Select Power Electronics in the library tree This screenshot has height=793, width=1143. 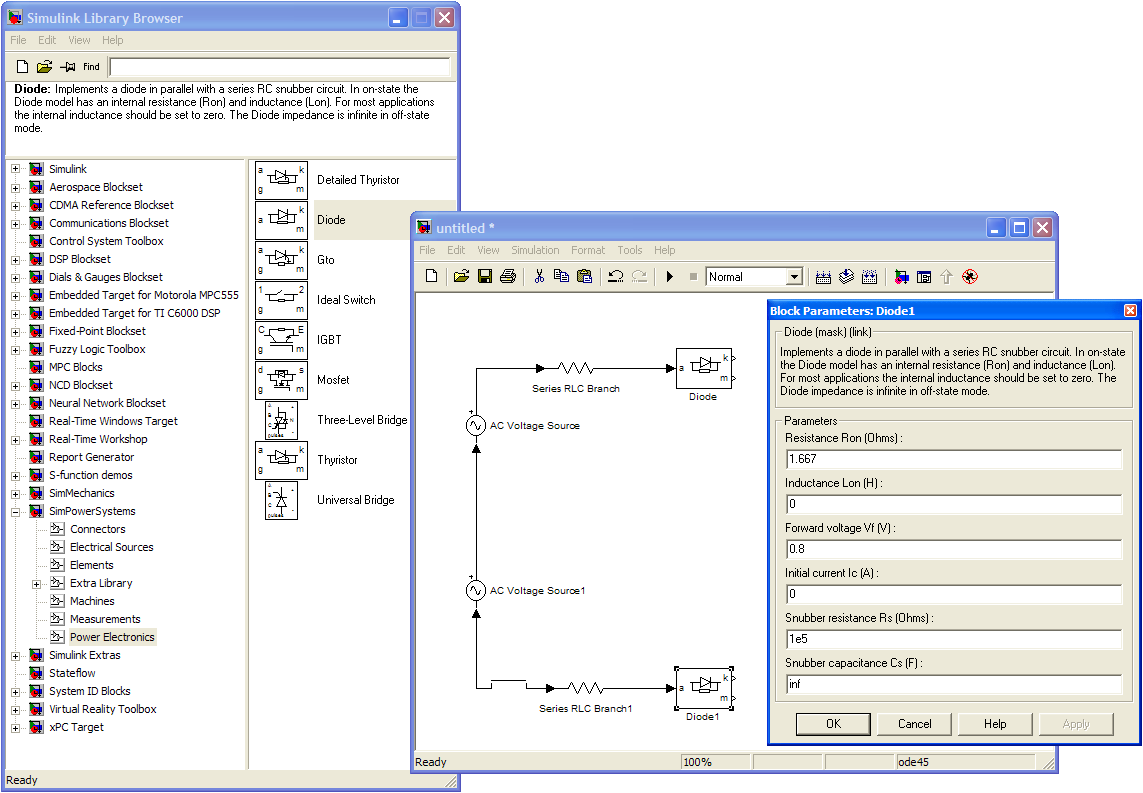pos(112,637)
